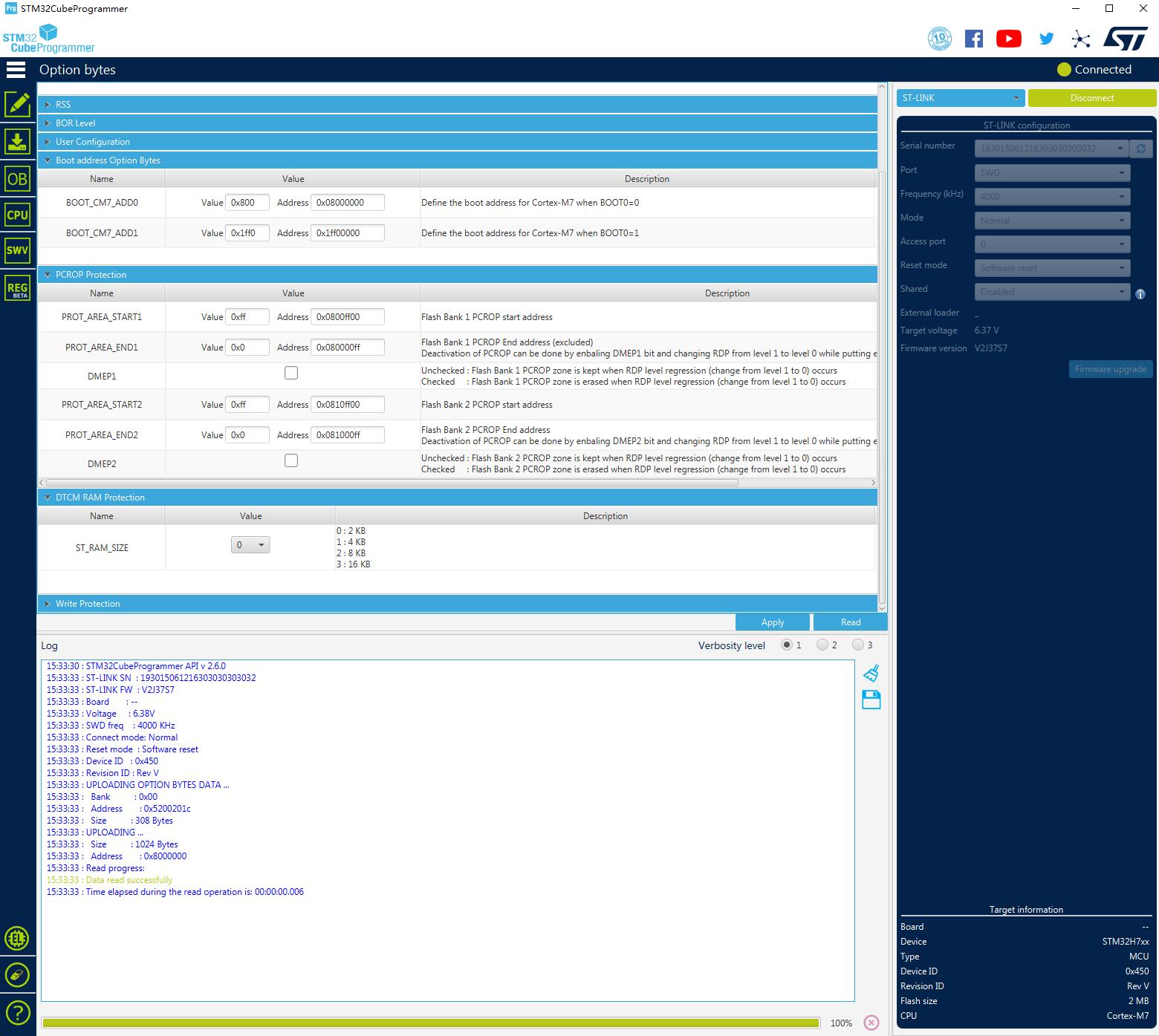Open the Reset mode dropdown
Image resolution: width=1159 pixels, height=1036 pixels.
click(1052, 268)
